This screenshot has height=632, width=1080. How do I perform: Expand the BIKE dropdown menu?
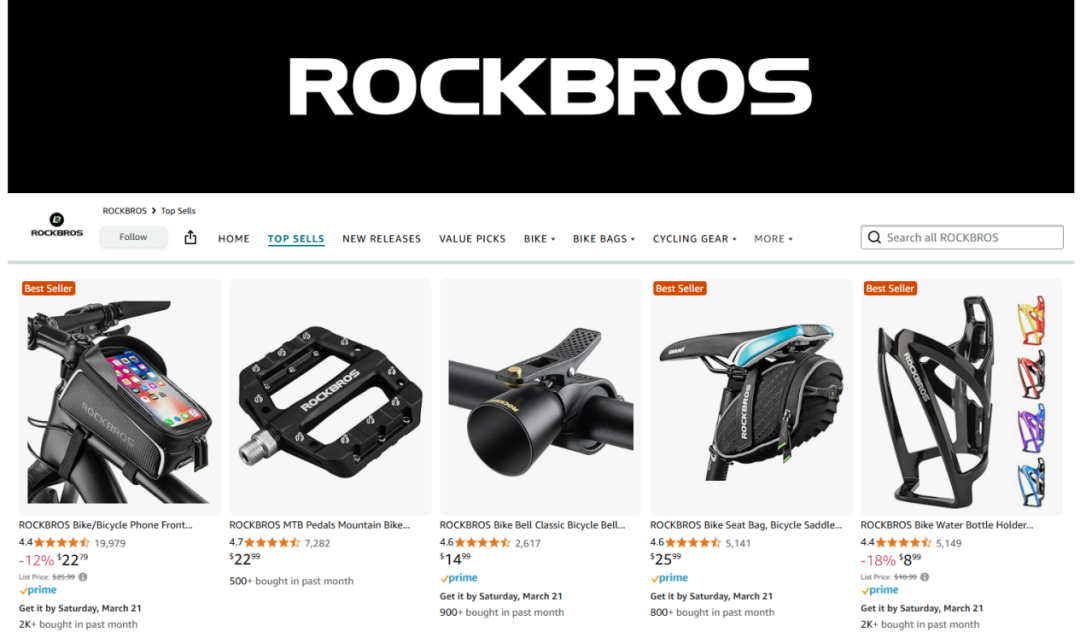click(539, 239)
